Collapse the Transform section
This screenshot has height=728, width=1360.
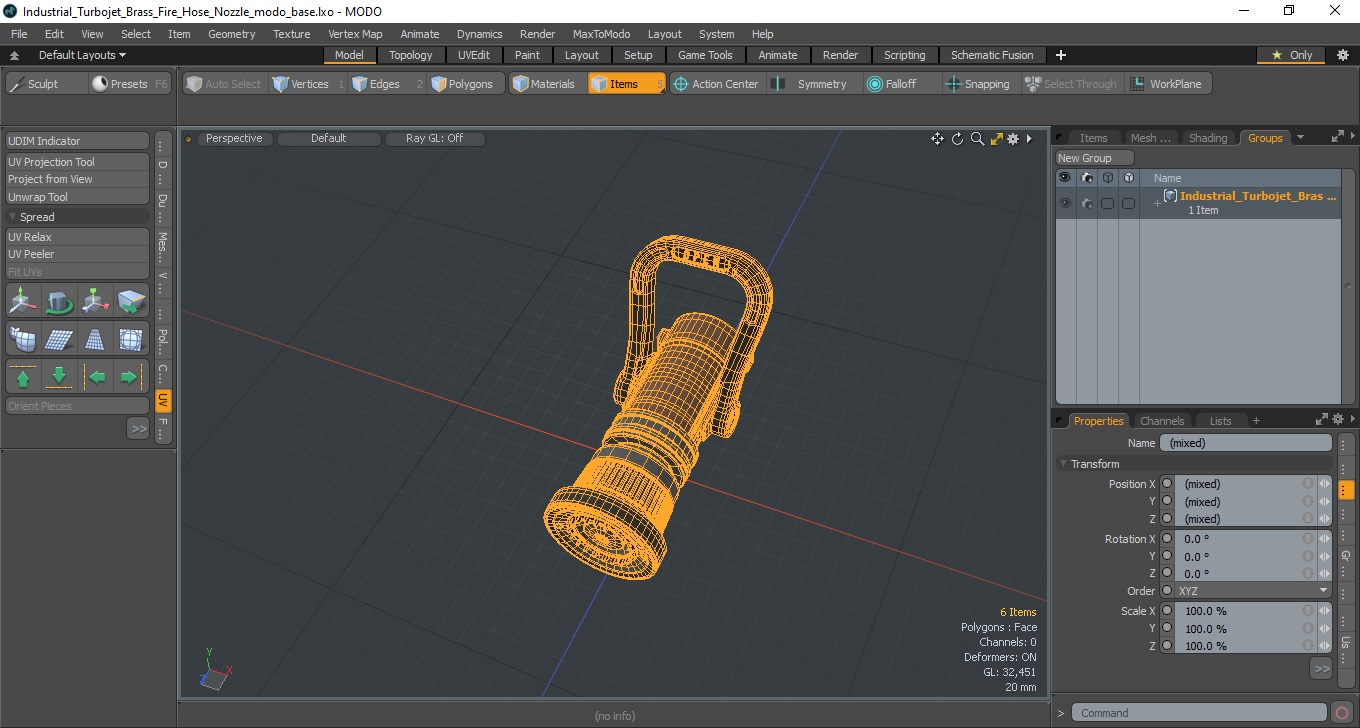tap(1064, 464)
